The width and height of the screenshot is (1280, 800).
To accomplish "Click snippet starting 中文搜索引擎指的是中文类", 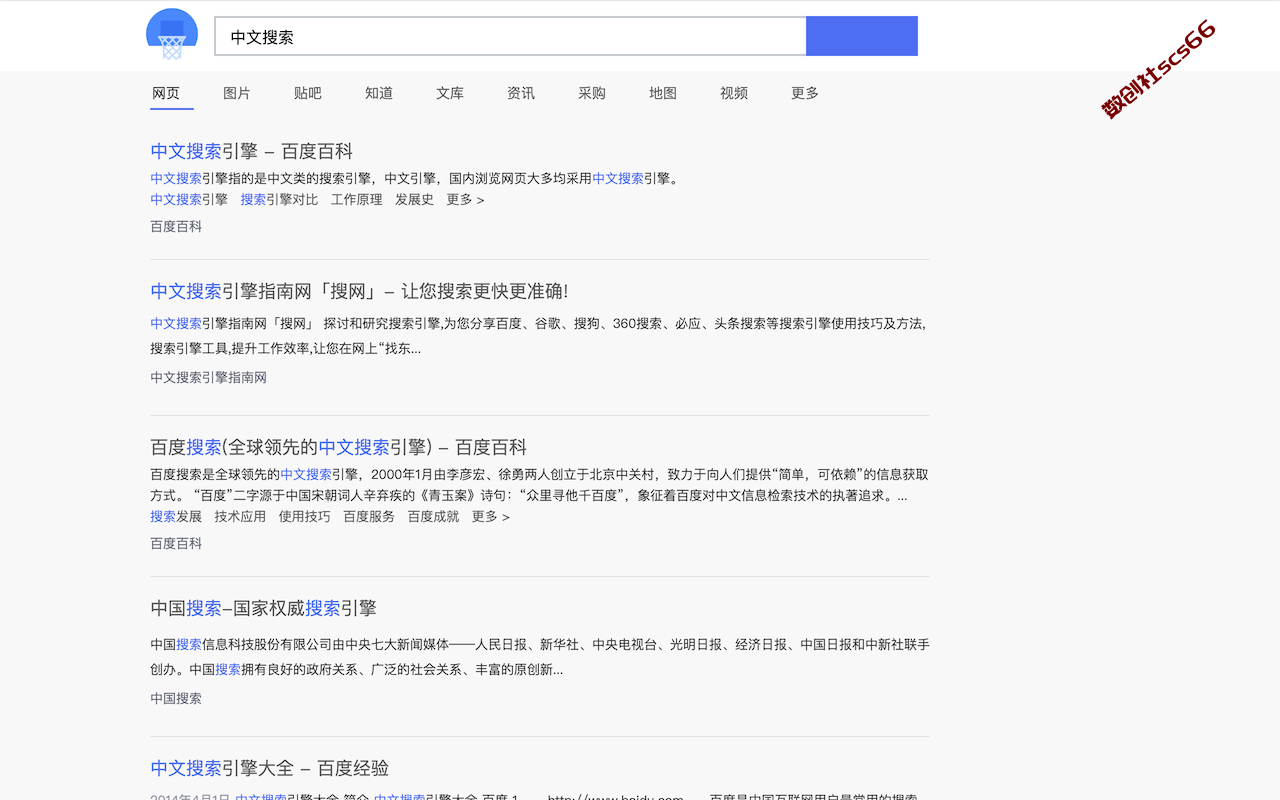I will click(x=417, y=179).
